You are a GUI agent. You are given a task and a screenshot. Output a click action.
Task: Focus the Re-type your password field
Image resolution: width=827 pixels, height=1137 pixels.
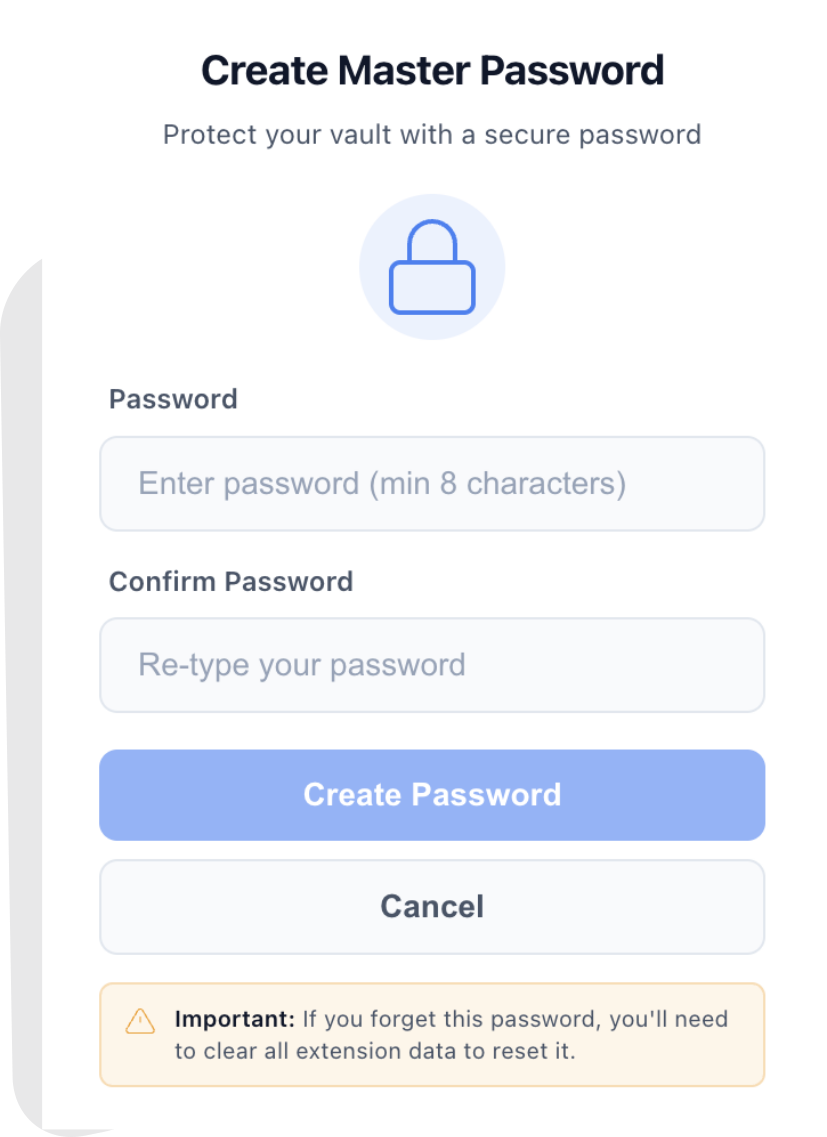432,665
